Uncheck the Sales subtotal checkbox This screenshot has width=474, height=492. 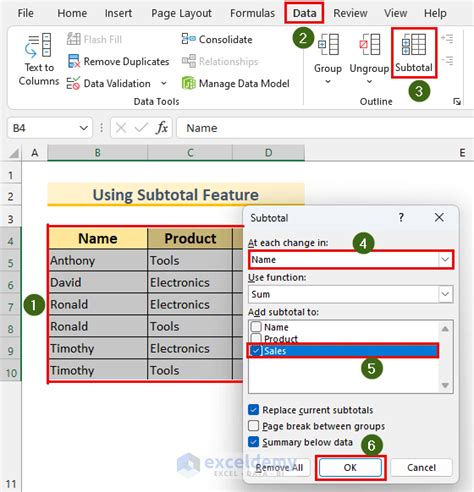[x=256, y=351]
